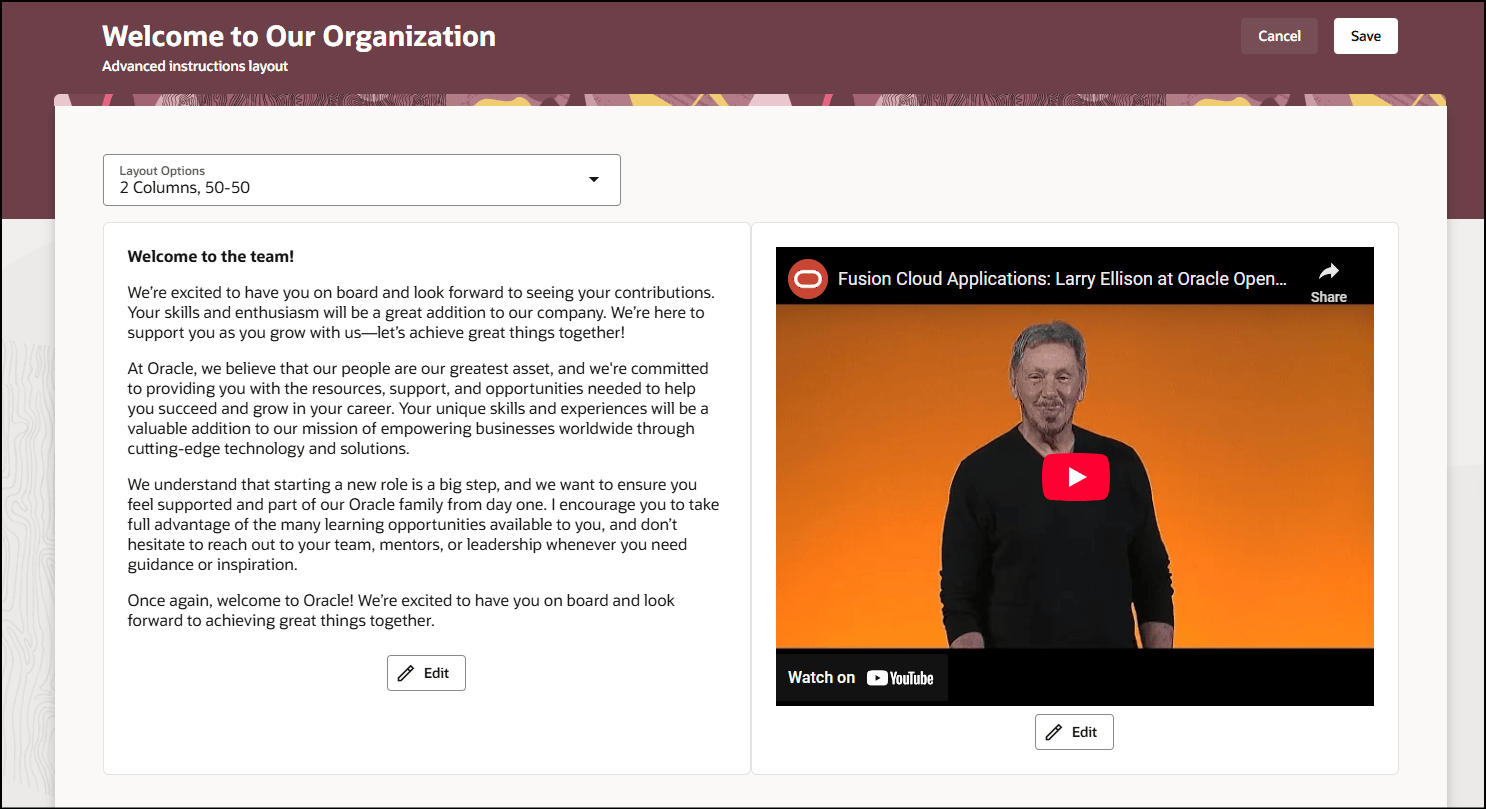
Task: Click the paragraph starting 'At Oracle, we believe'
Action: point(420,408)
